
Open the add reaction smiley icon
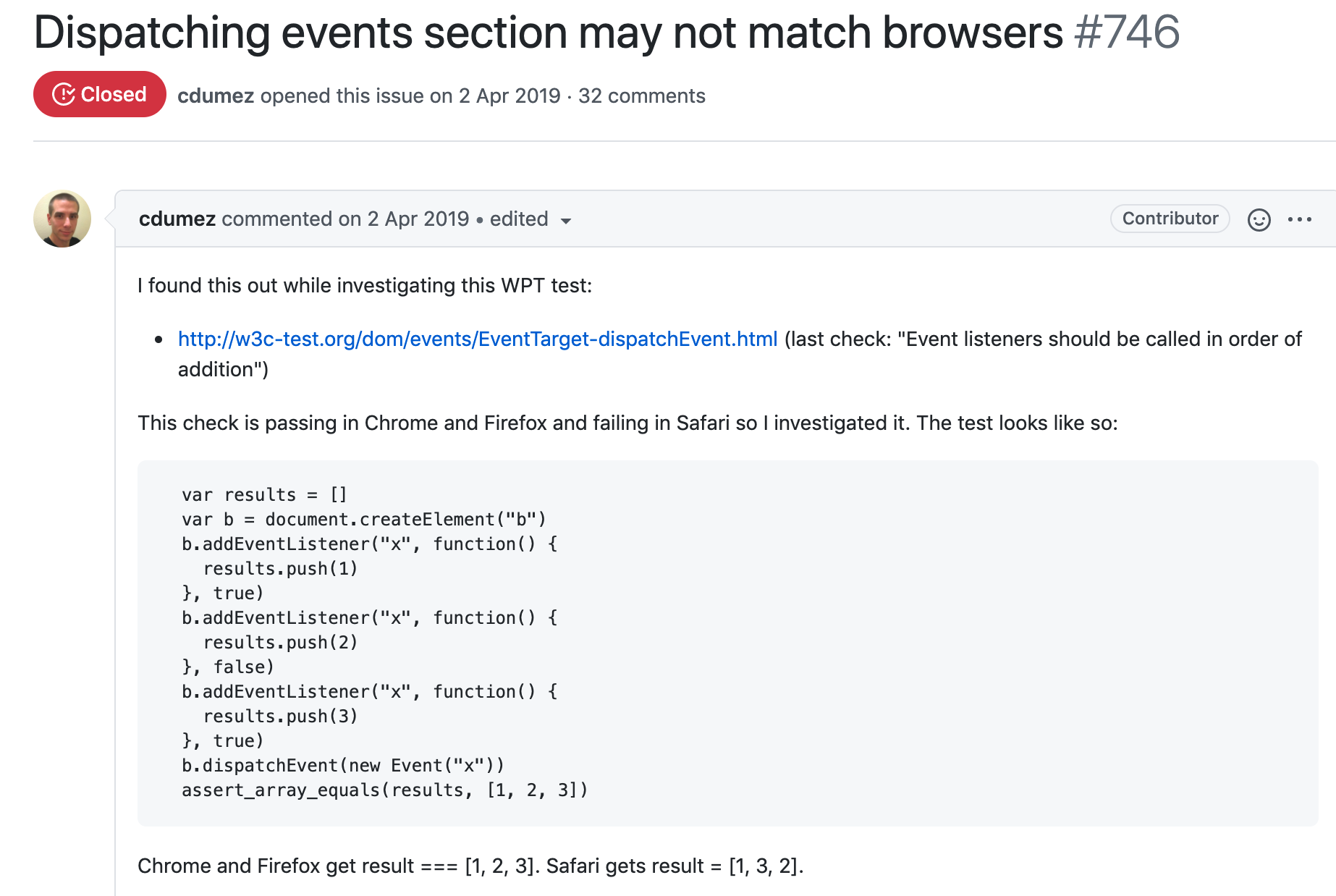tap(1259, 219)
